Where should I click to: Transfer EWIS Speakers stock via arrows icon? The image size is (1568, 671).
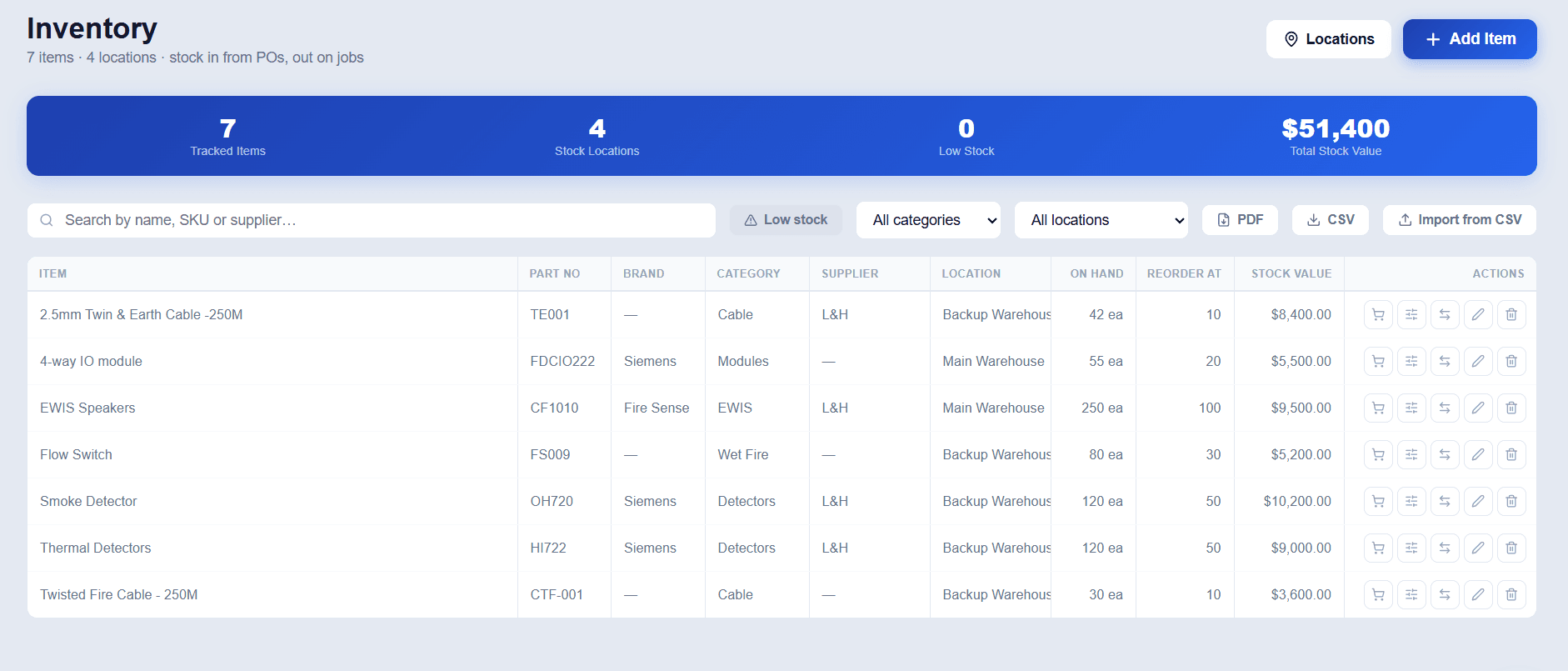[1445, 408]
